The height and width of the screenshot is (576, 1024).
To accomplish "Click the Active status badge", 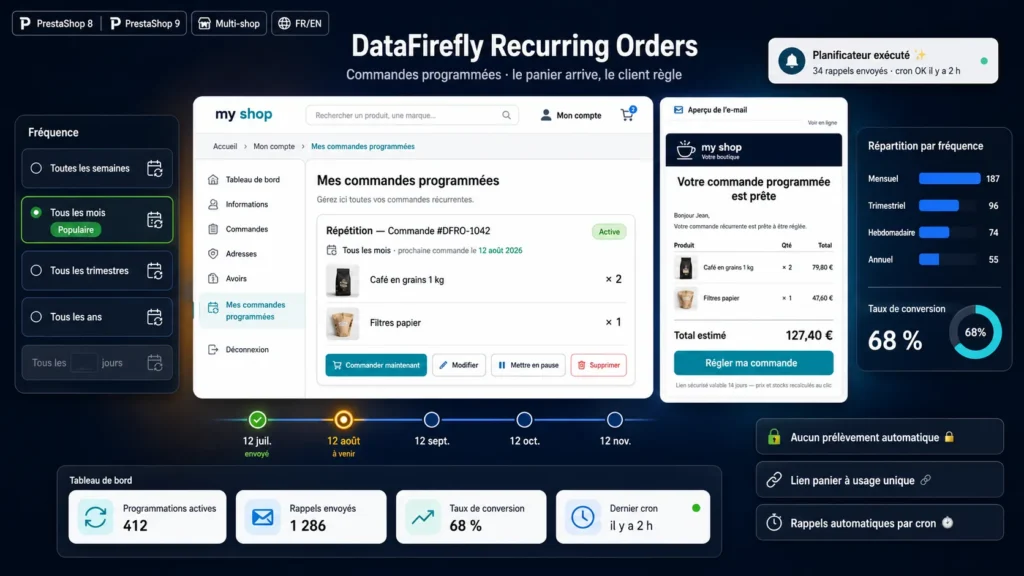I will 609,232.
